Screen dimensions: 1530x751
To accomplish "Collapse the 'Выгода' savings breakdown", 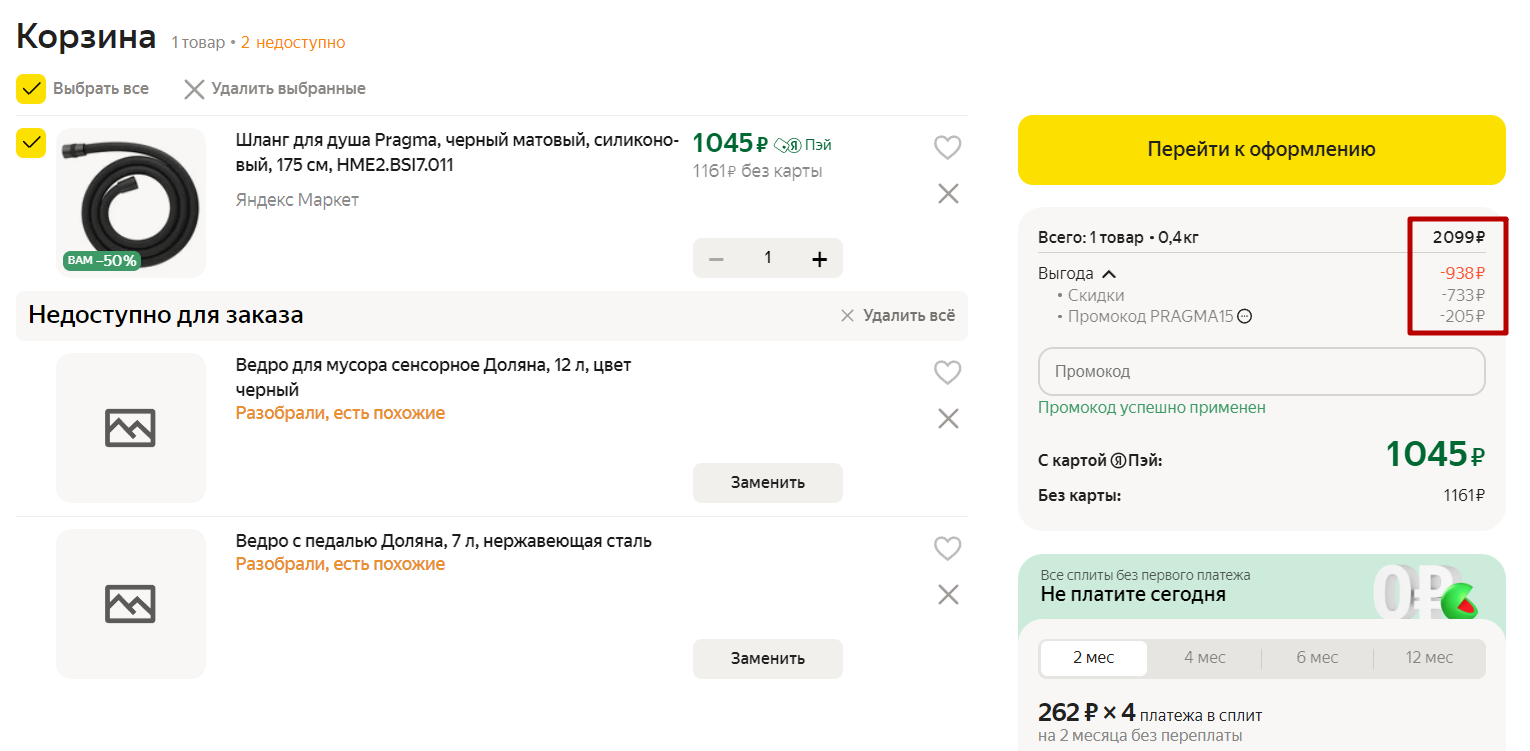I will coord(1108,274).
